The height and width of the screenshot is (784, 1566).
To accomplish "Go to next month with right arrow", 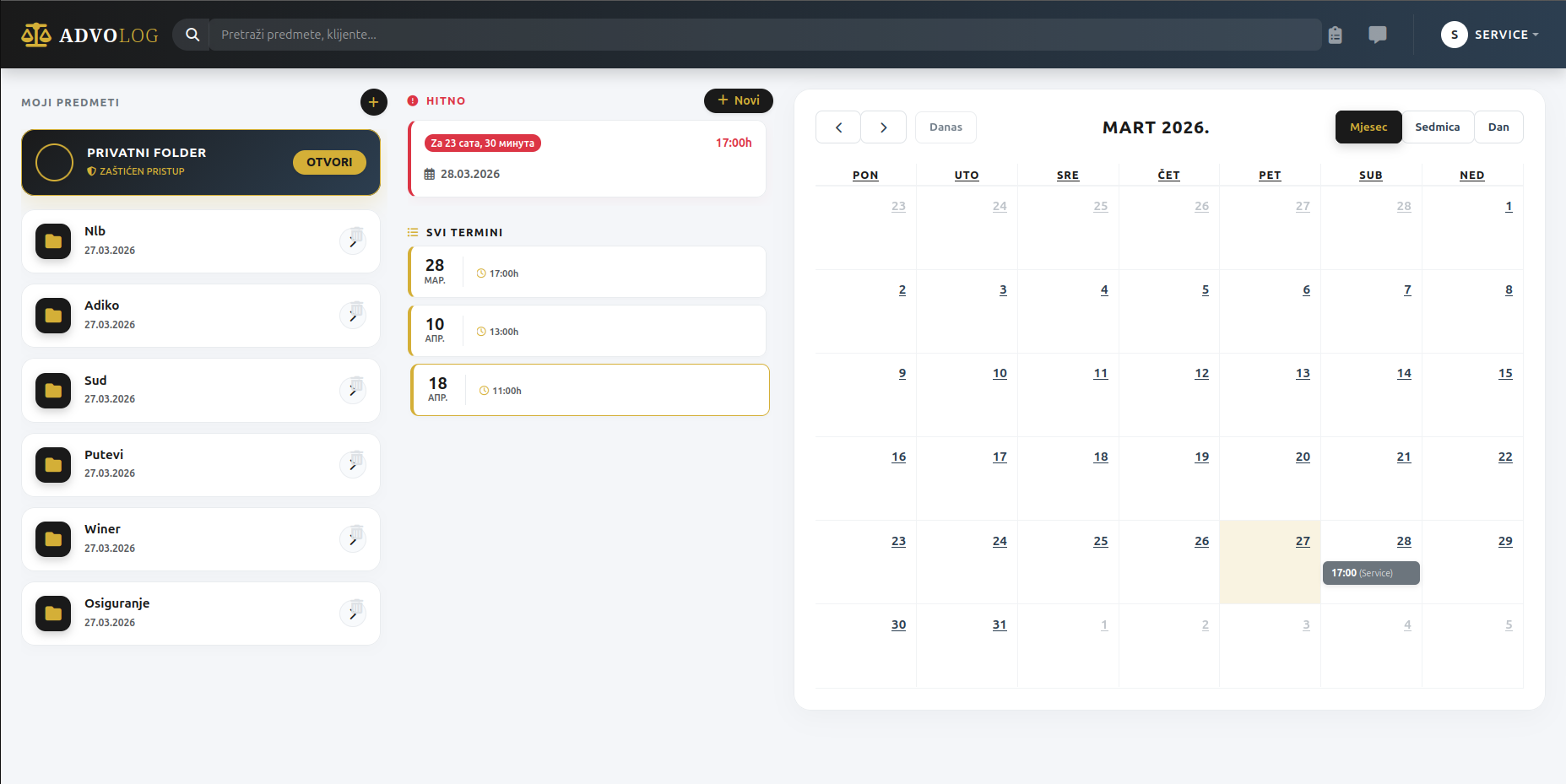I will pos(883,127).
